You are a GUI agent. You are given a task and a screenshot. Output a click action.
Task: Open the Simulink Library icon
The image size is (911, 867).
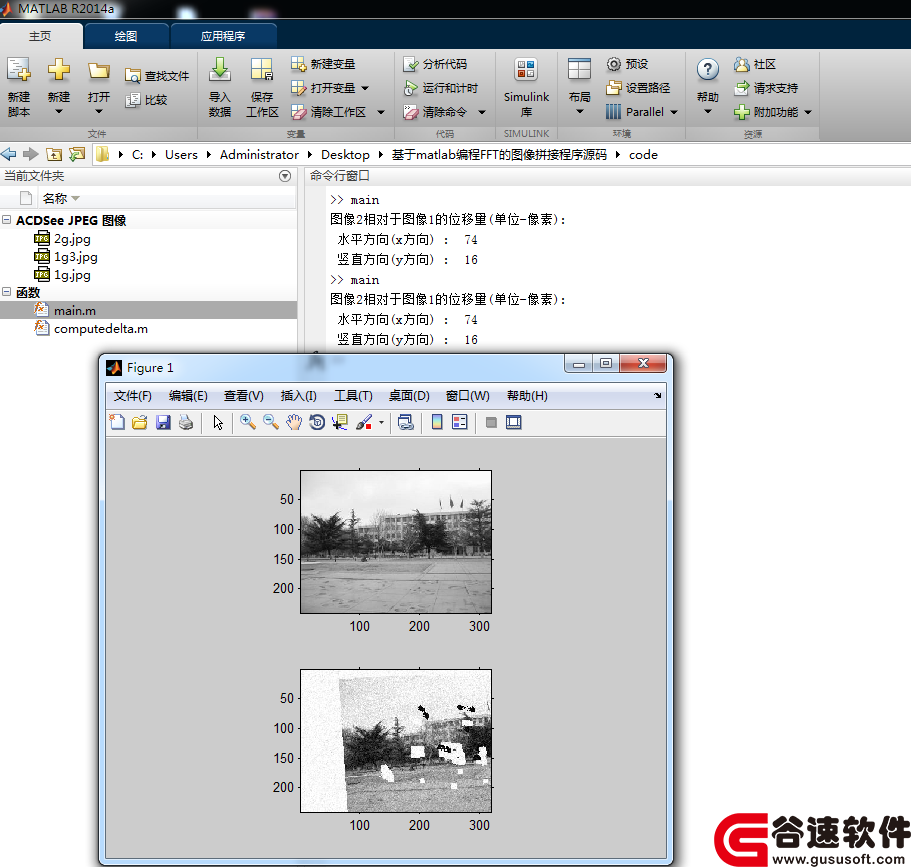526,70
